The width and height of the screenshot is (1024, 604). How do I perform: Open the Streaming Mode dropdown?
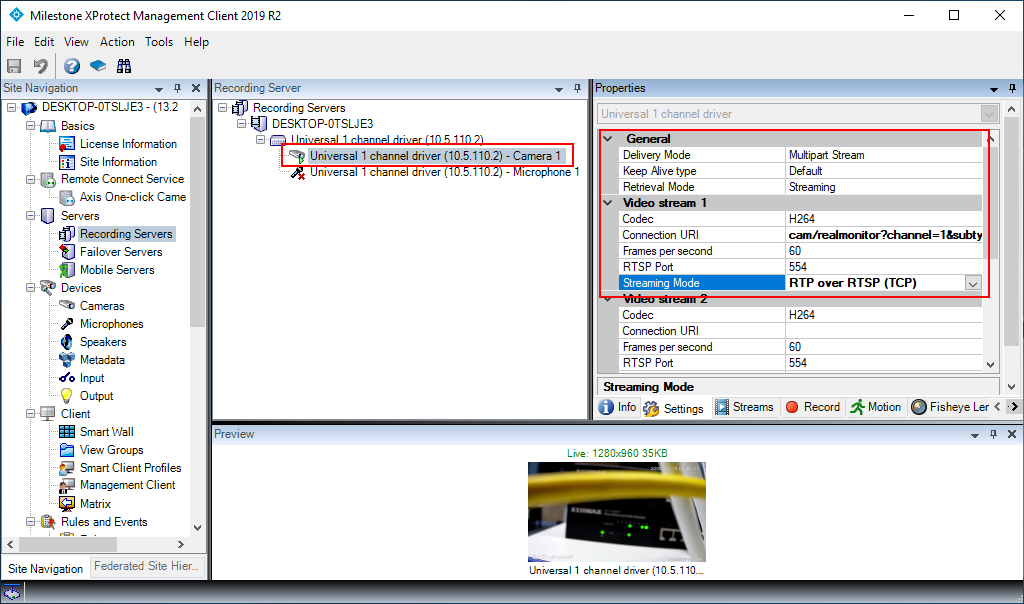click(972, 283)
